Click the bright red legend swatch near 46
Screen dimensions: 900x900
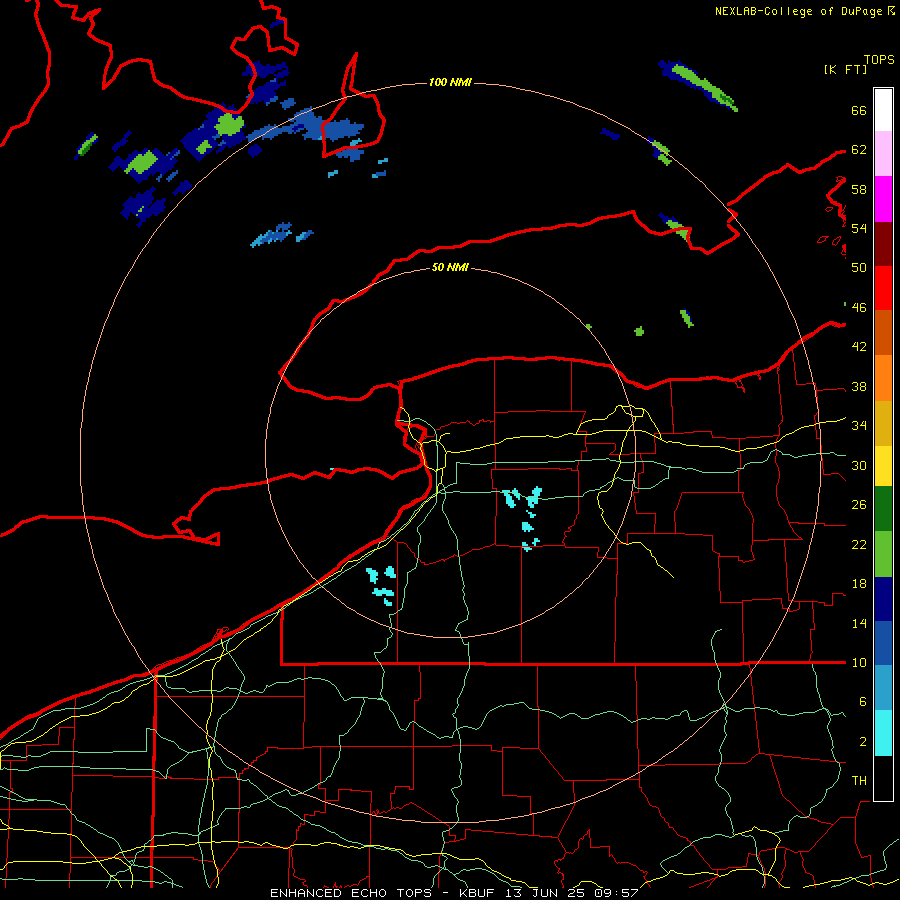point(883,288)
